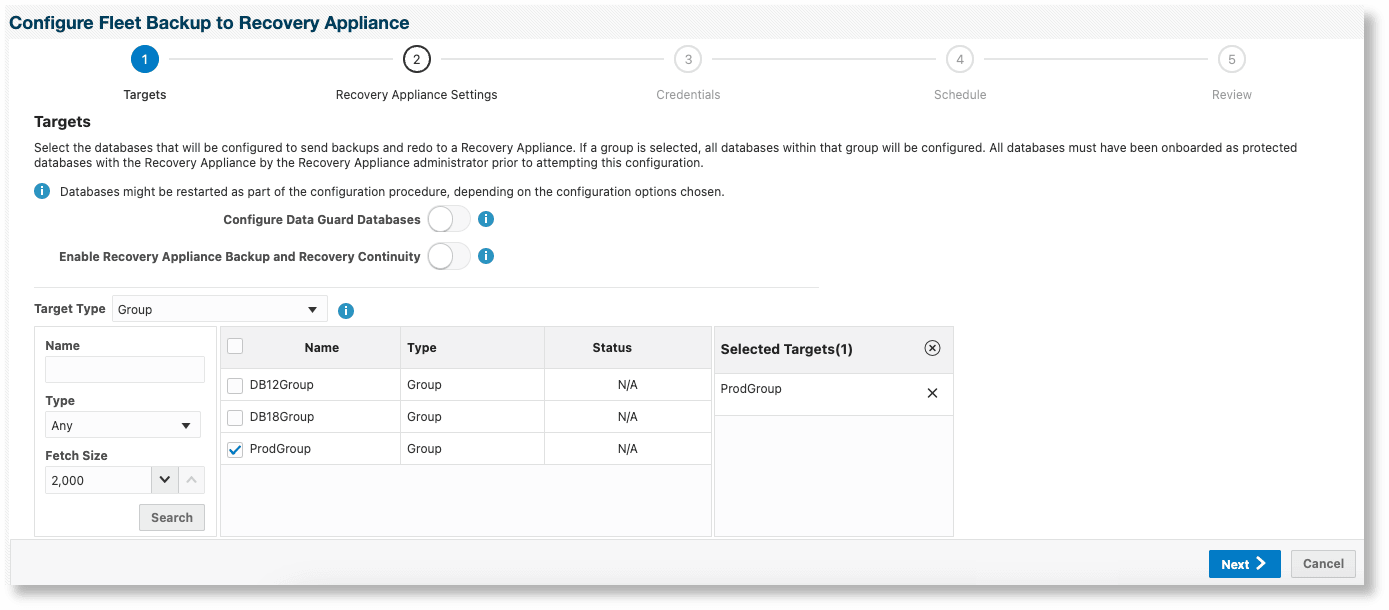Remove ProdGroup from Selected Targets
This screenshot has width=1389, height=610.
point(932,393)
